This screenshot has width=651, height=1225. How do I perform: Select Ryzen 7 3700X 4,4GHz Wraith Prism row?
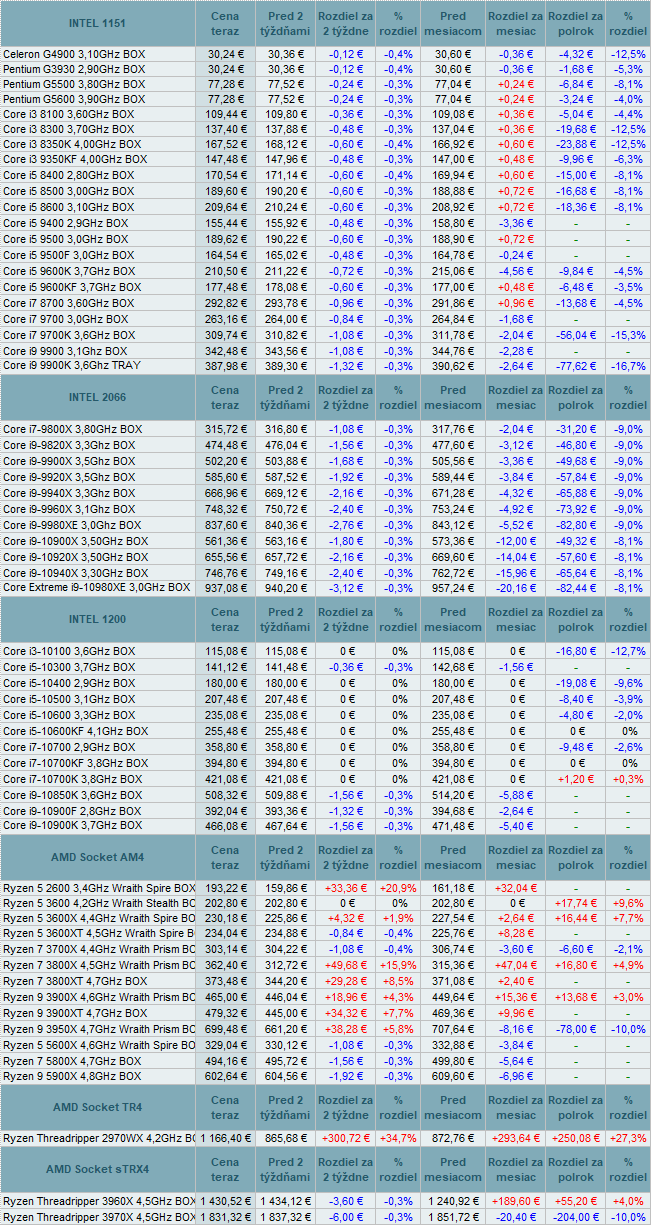pos(99,949)
